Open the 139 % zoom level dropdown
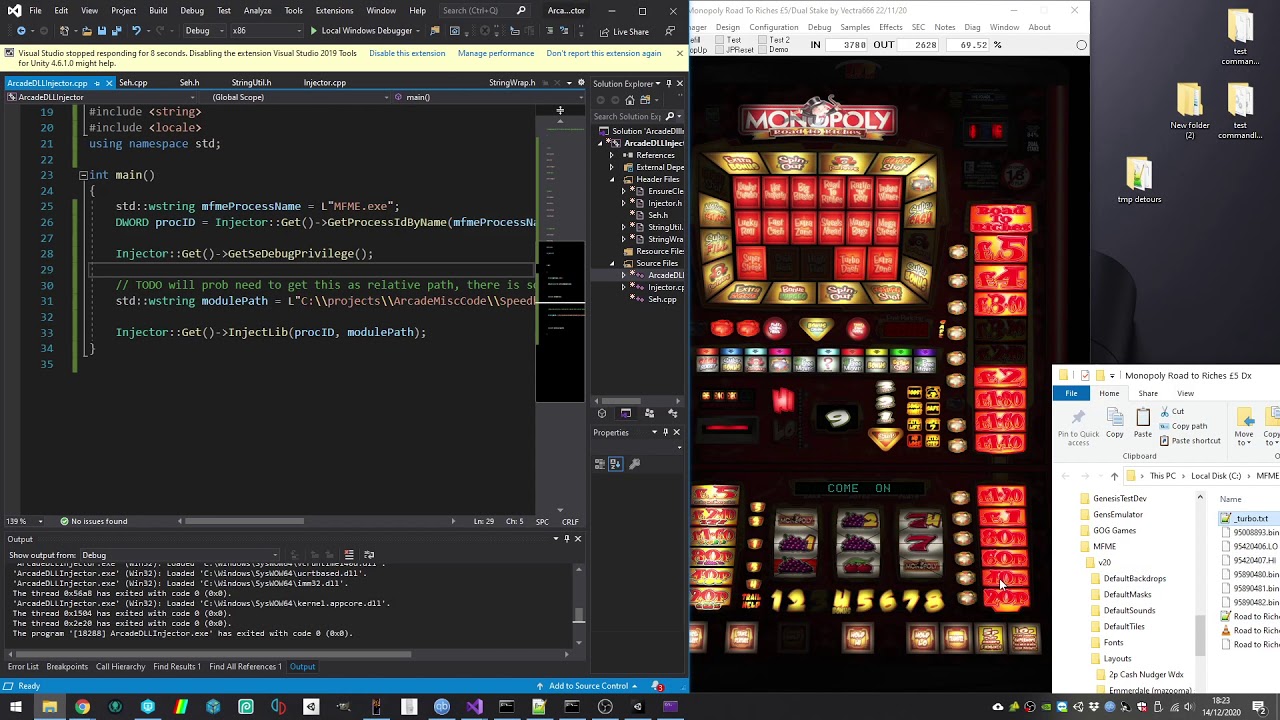 coord(25,521)
